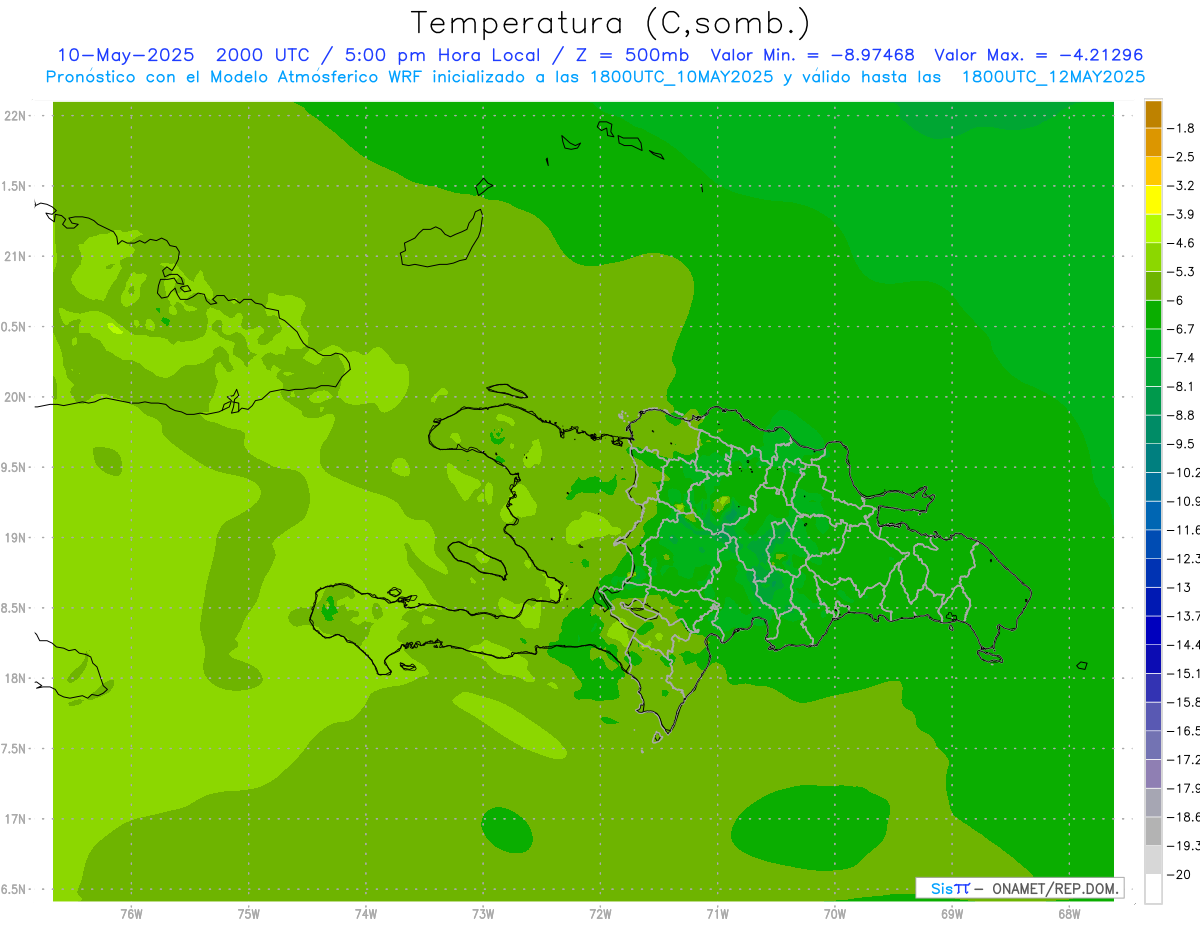Click the colorbar swatch between -6 and -6.7

click(x=1153, y=315)
